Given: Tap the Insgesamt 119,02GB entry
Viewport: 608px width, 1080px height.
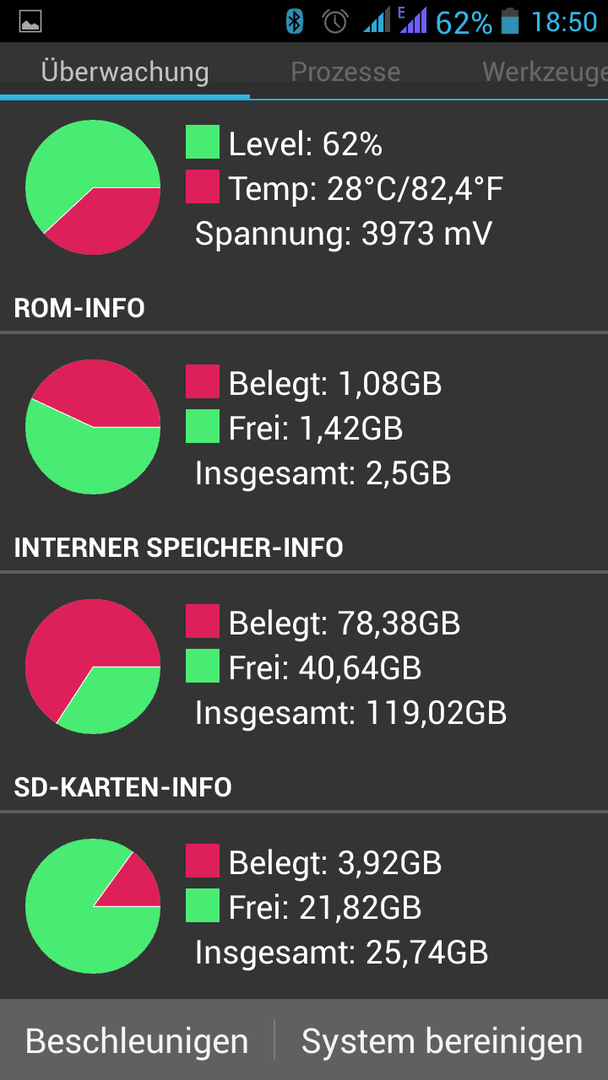Looking at the screenshot, I should coord(351,714).
